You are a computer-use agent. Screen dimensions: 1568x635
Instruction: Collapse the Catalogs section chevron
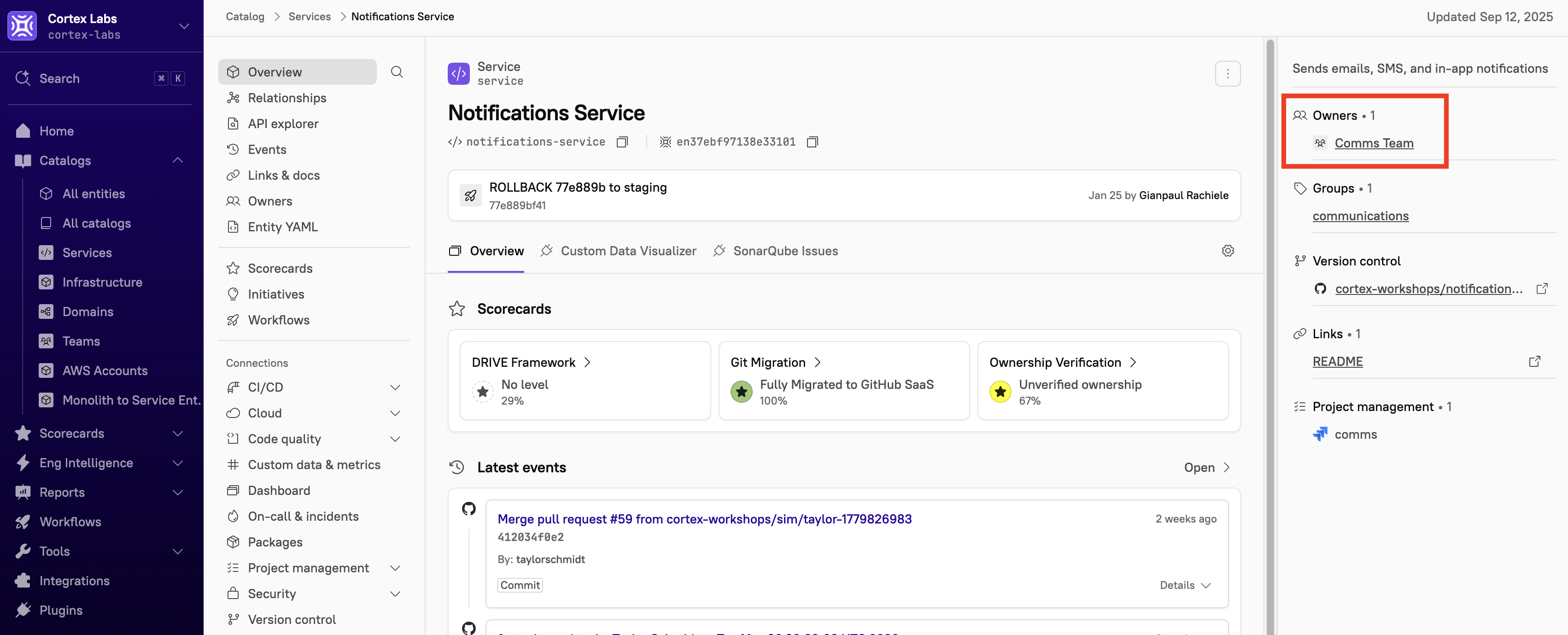pyautogui.click(x=178, y=161)
